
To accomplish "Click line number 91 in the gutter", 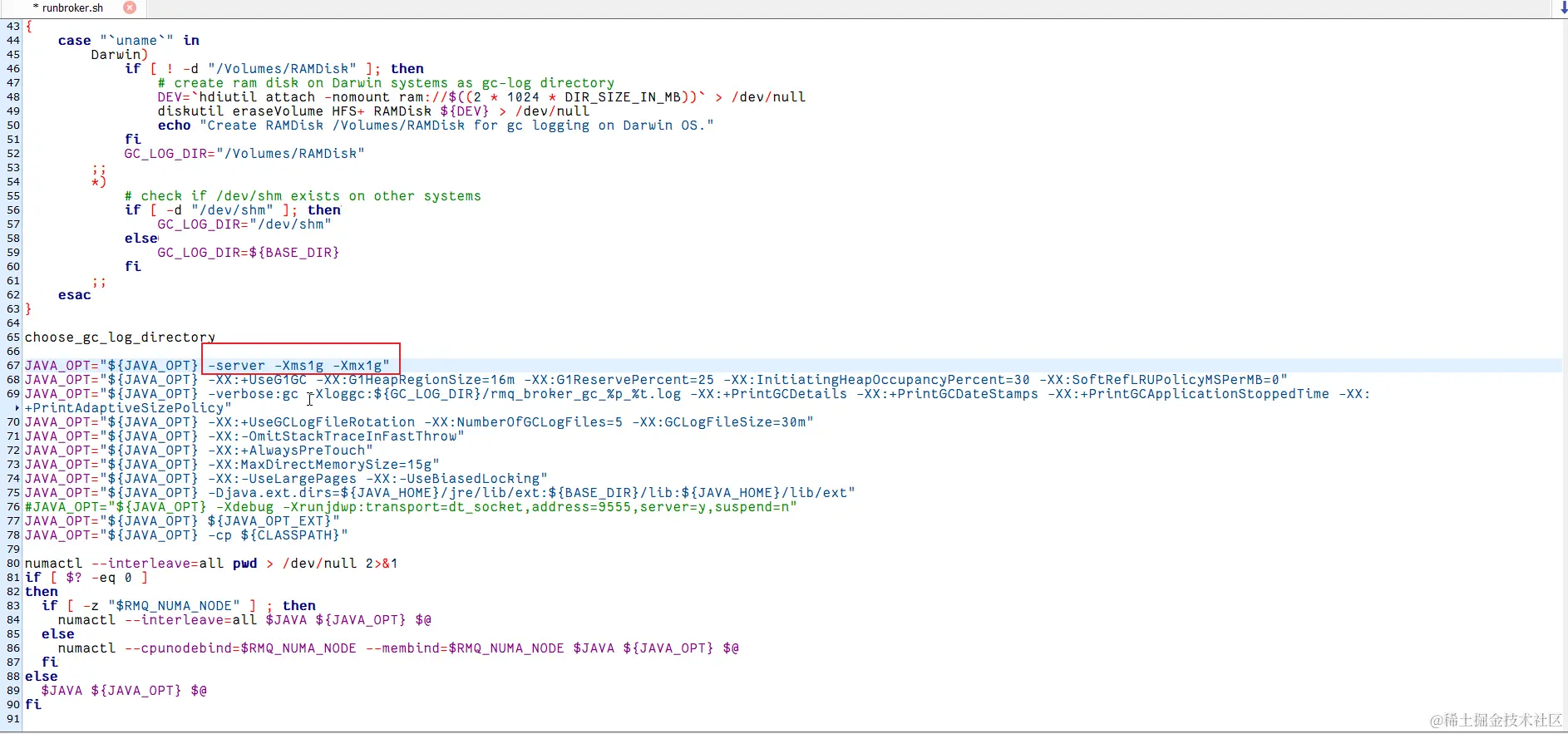I will click(x=13, y=718).
